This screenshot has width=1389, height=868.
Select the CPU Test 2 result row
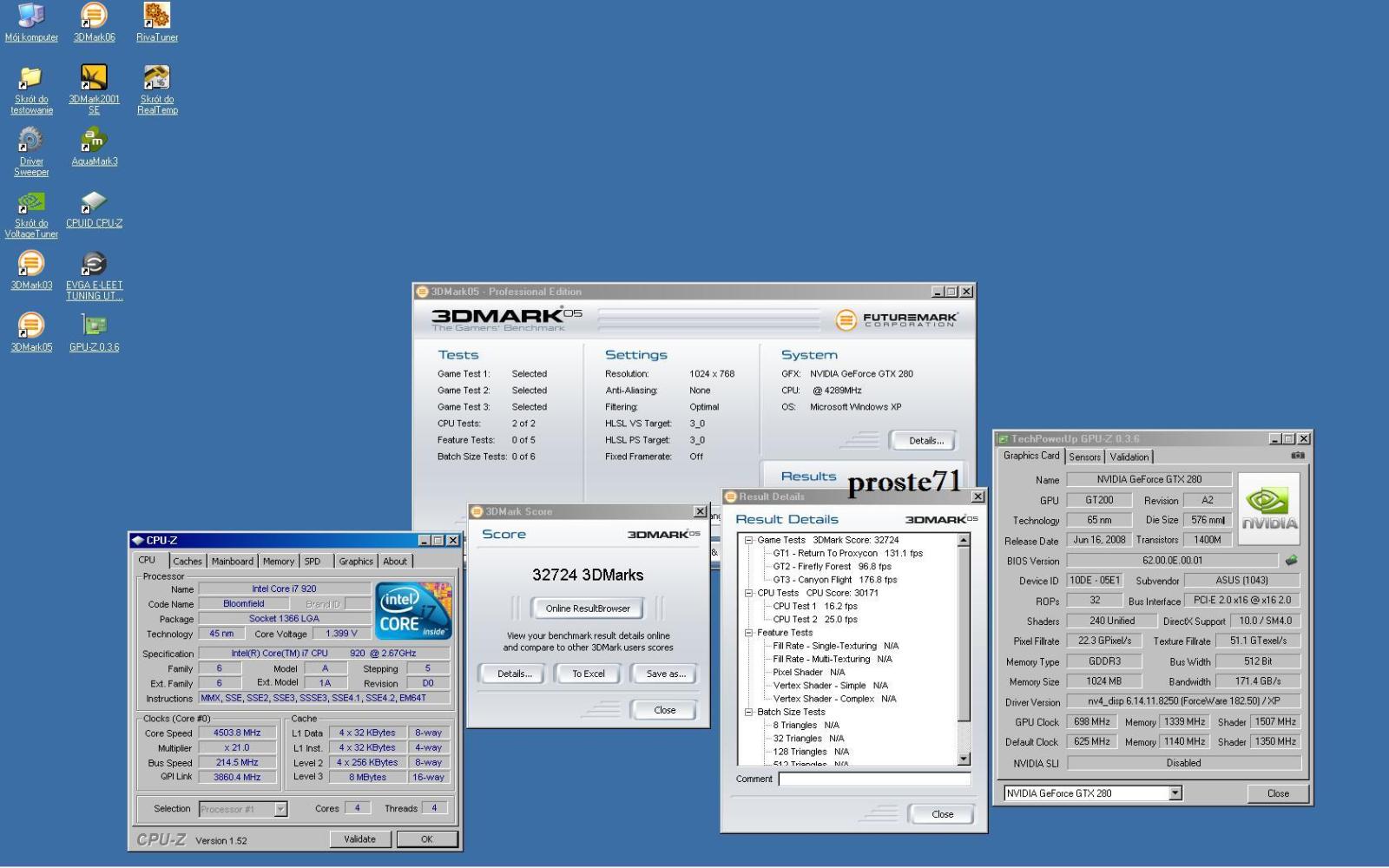pos(814,620)
